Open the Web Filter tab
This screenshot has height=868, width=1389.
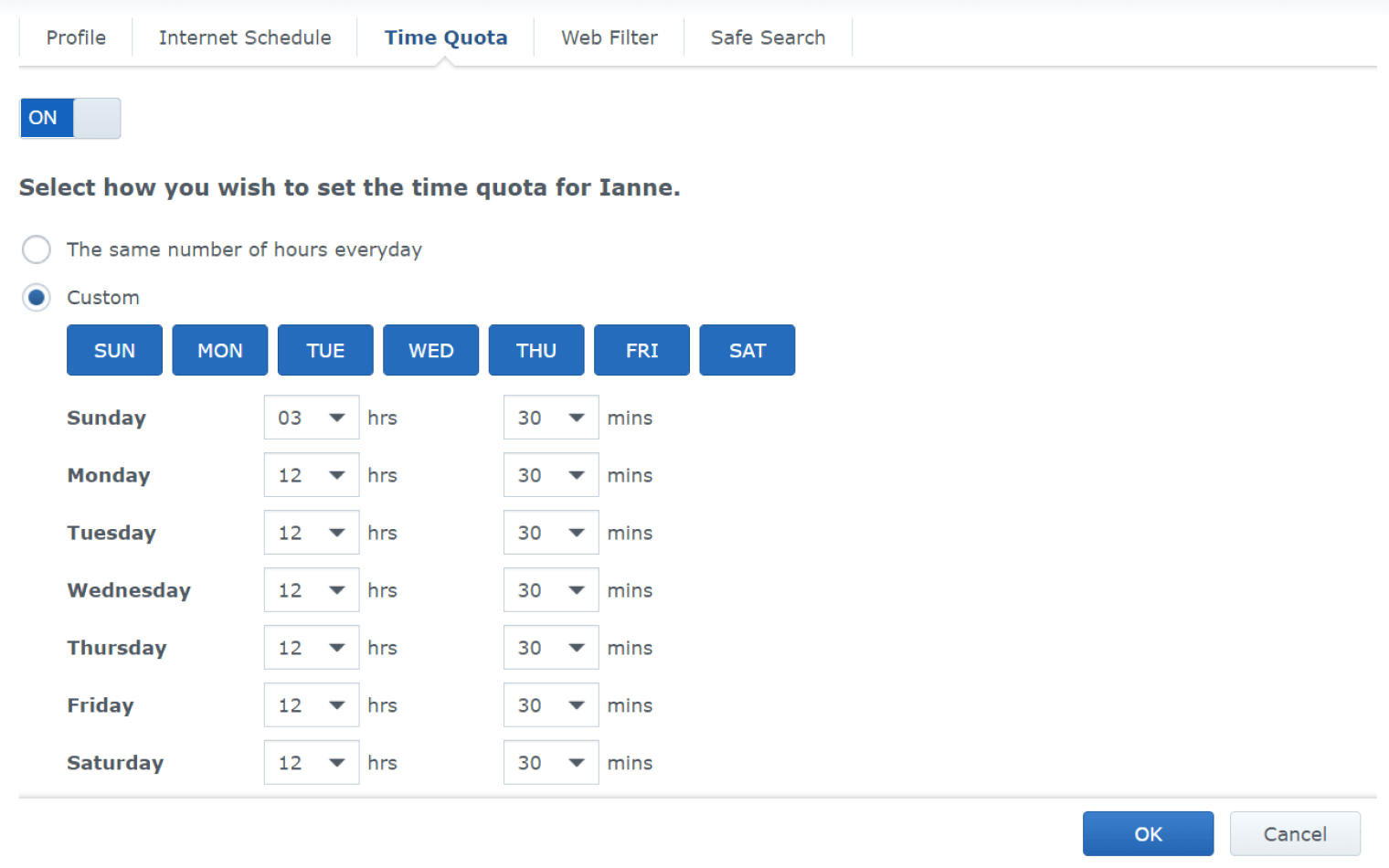click(609, 37)
